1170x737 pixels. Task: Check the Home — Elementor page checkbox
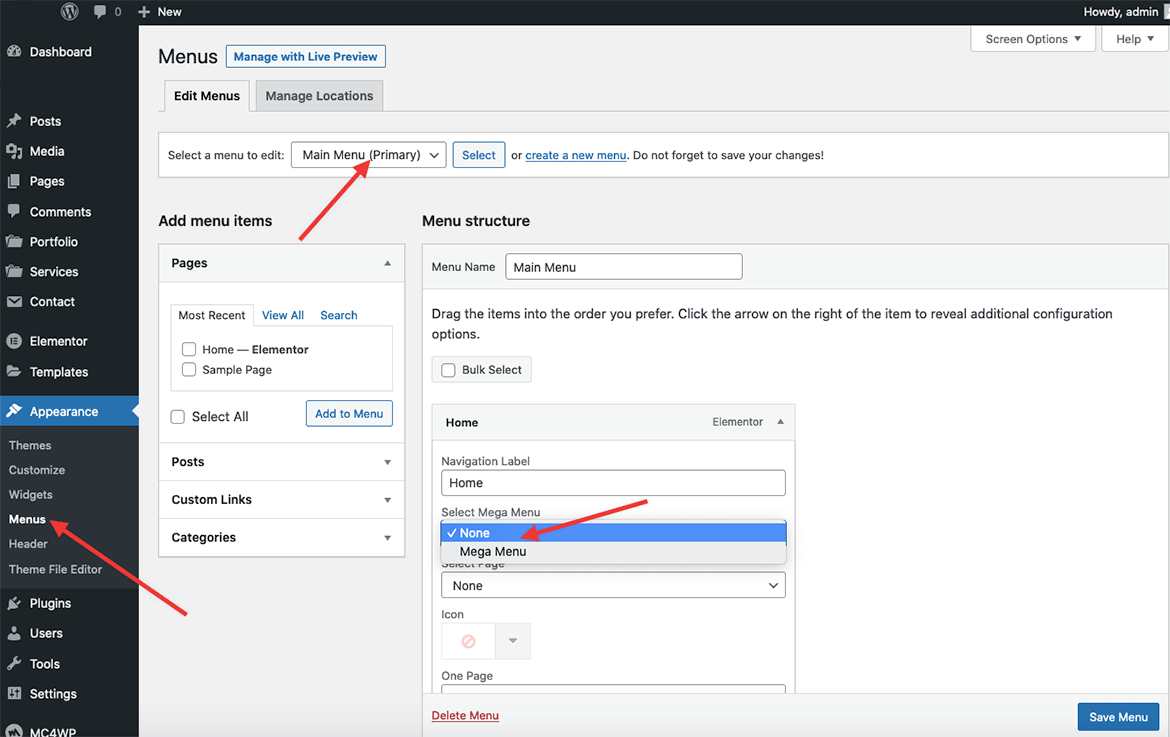pos(189,349)
